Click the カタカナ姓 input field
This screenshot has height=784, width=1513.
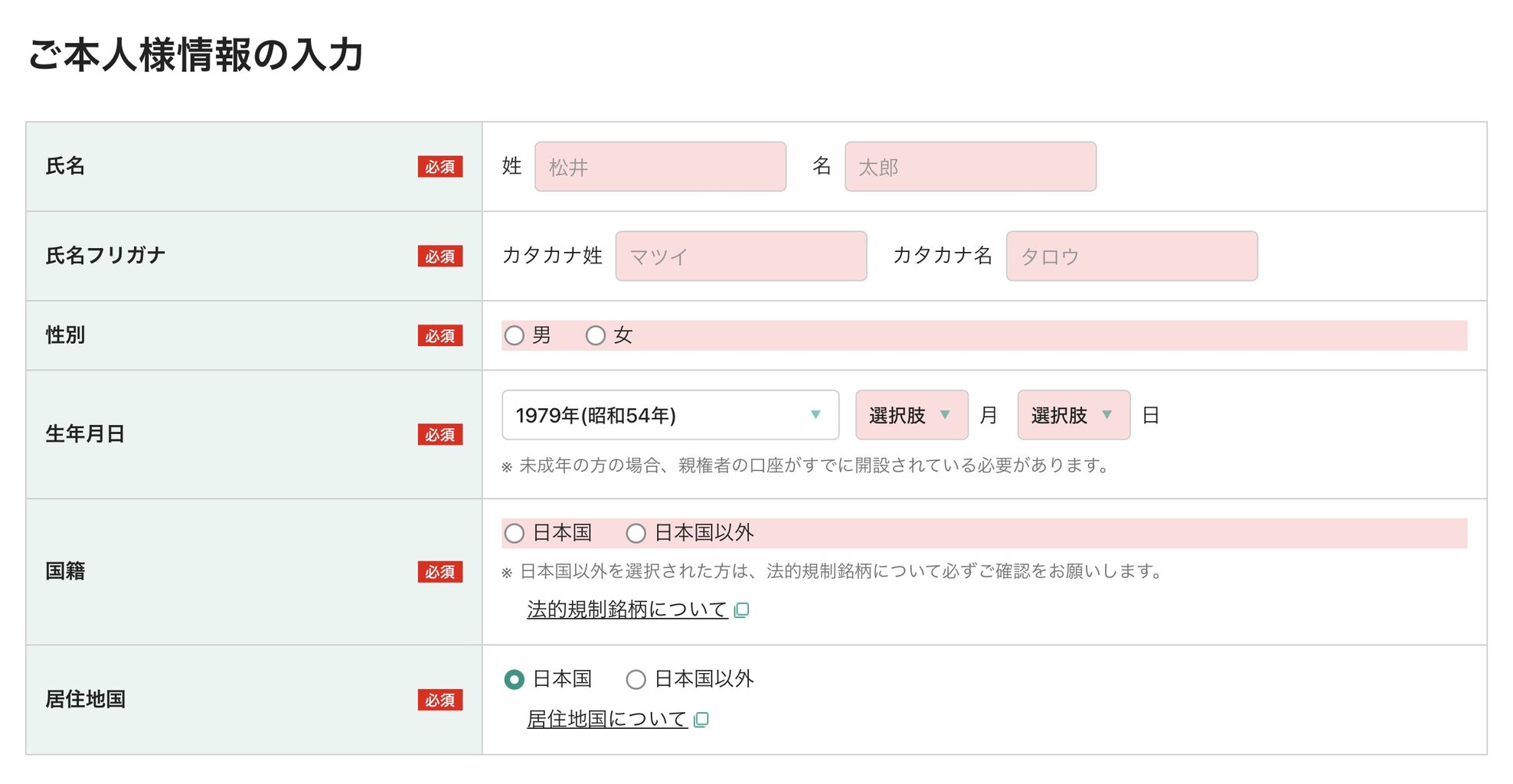(x=740, y=256)
